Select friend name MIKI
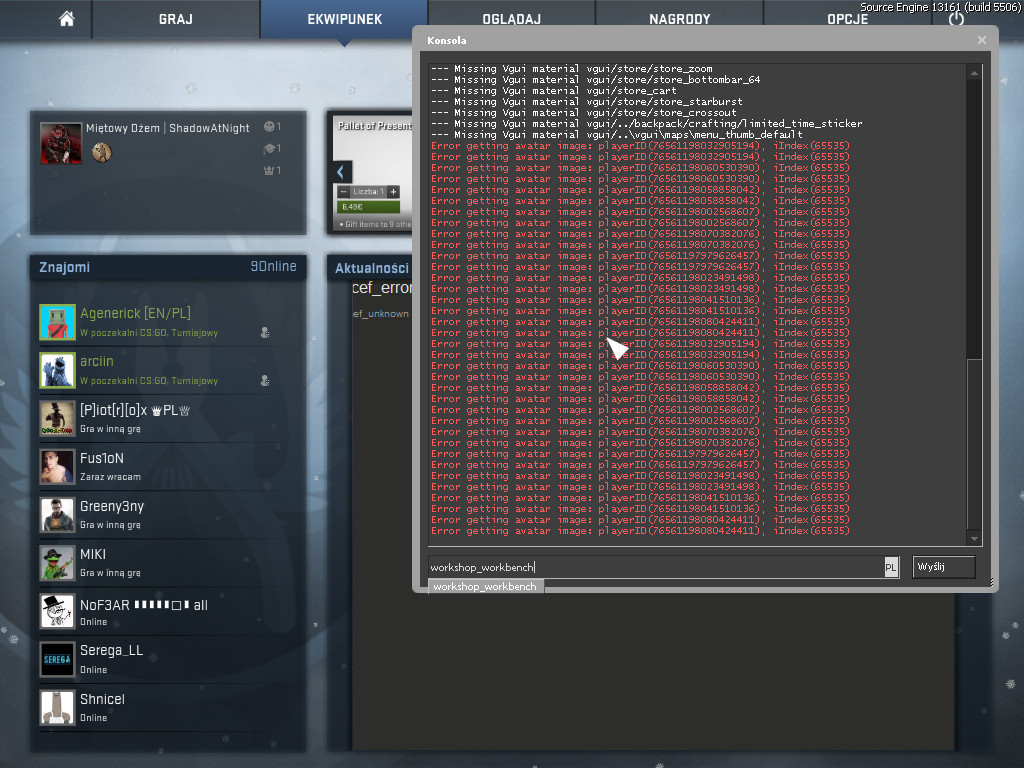This screenshot has width=1024, height=768. [x=93, y=554]
